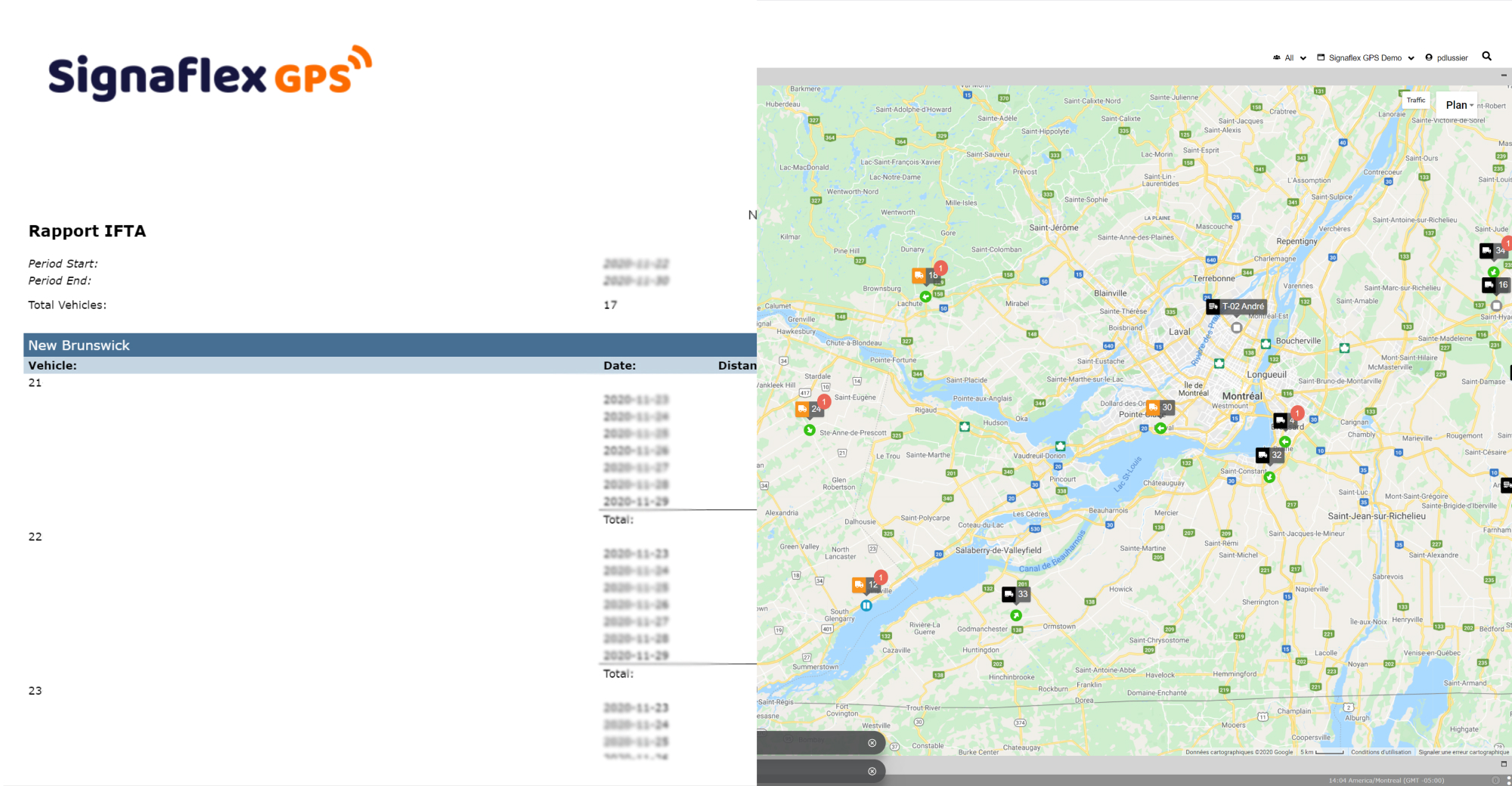The width and height of the screenshot is (1512, 786).
Task: Click the Vehicle: column header
Action: point(52,366)
